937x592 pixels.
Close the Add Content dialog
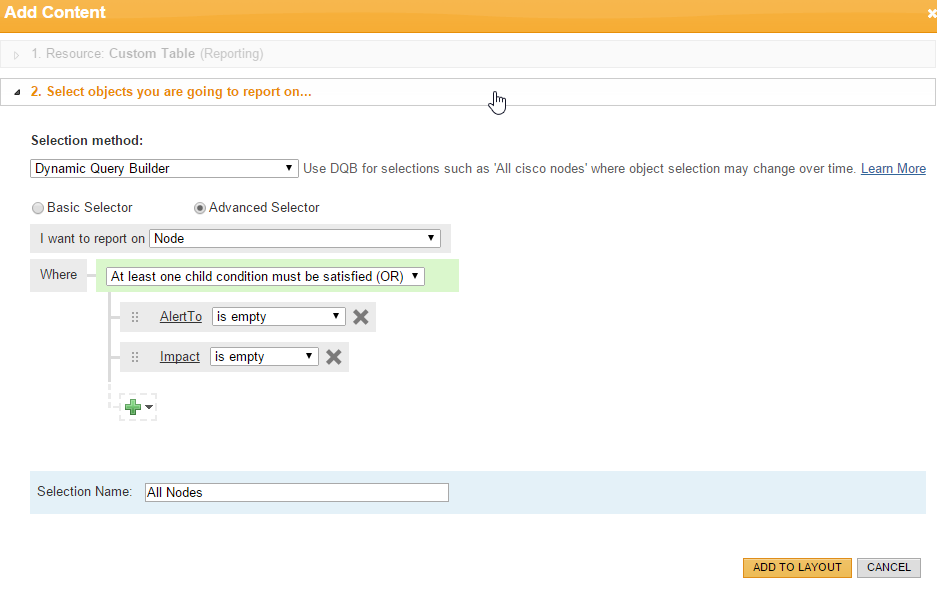(931, 13)
